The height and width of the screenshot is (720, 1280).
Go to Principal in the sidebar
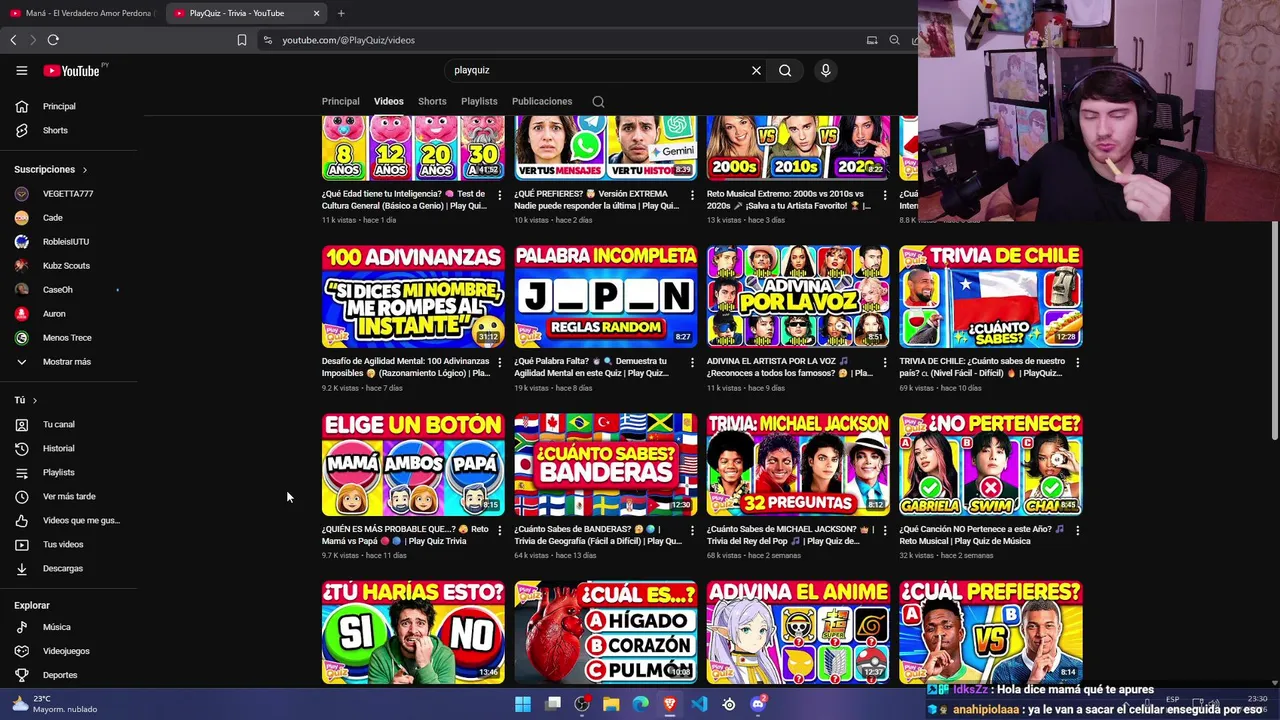70,106
